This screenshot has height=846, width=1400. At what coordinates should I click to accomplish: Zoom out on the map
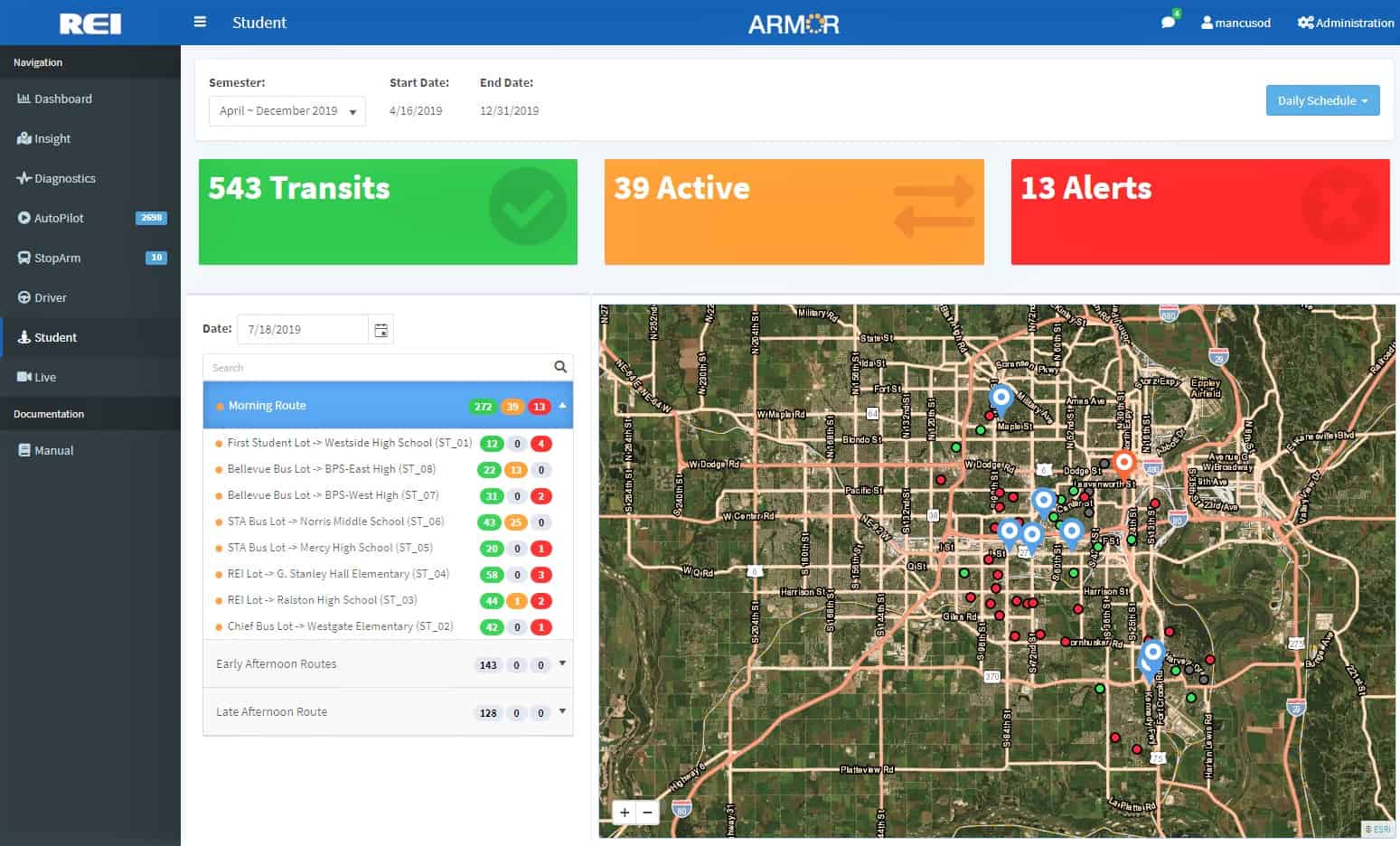648,813
